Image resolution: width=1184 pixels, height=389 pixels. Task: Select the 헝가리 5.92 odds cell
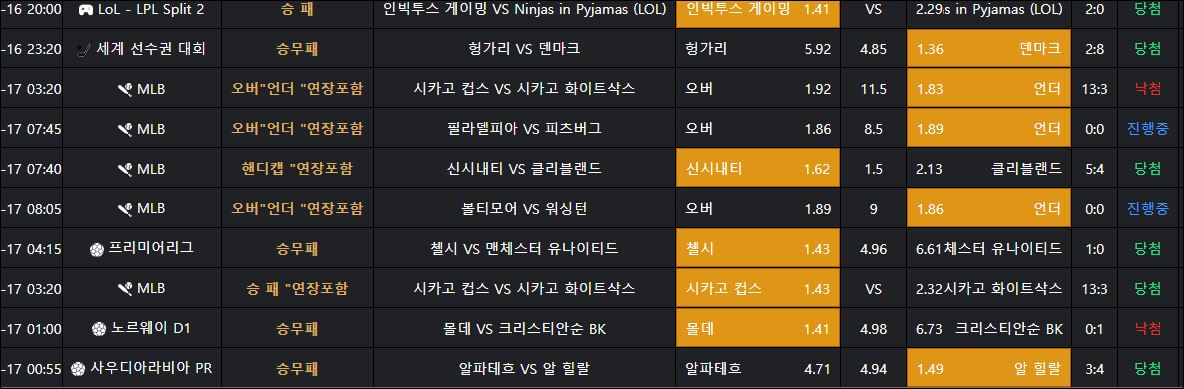757,48
